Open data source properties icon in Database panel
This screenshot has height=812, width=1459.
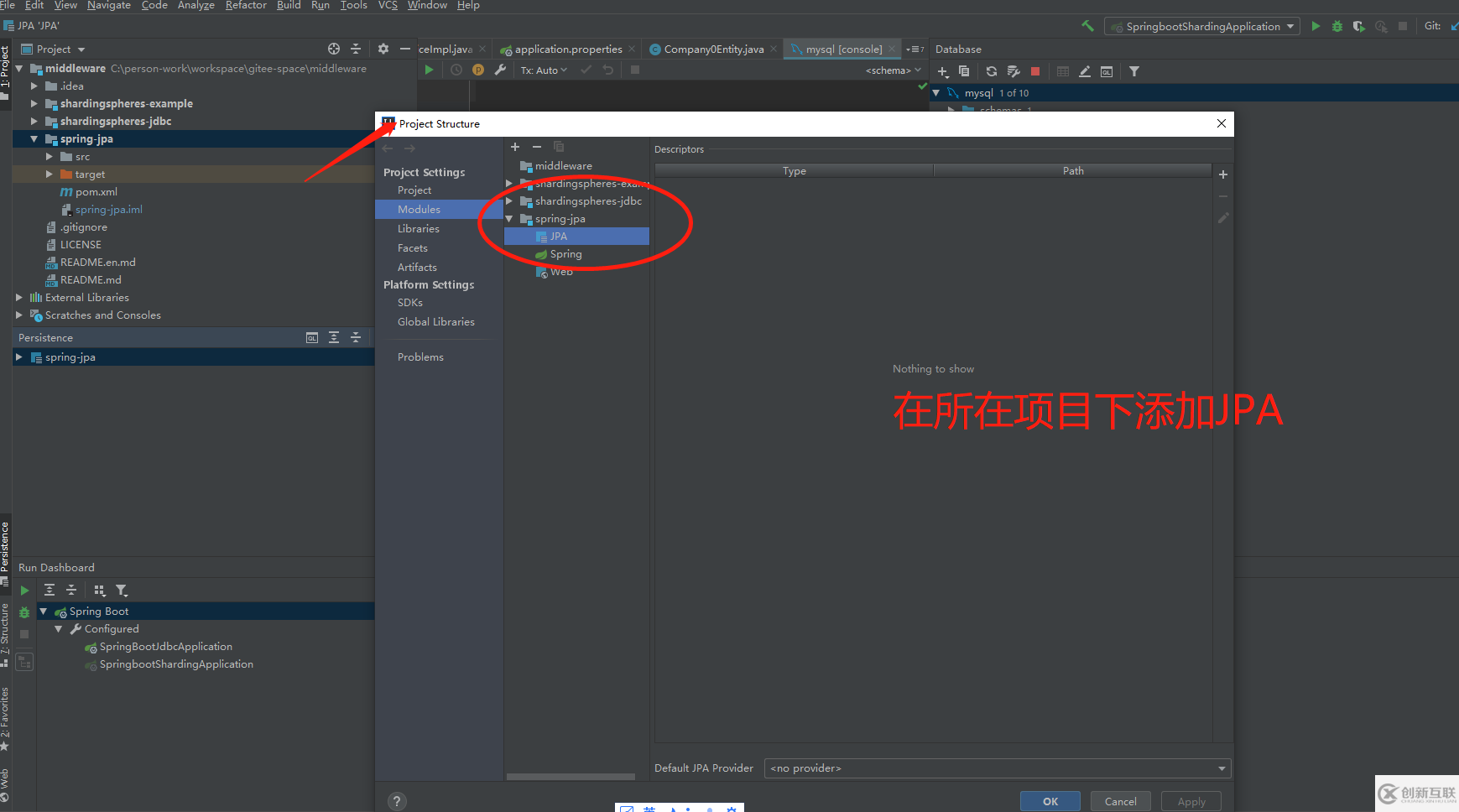coord(1013,72)
